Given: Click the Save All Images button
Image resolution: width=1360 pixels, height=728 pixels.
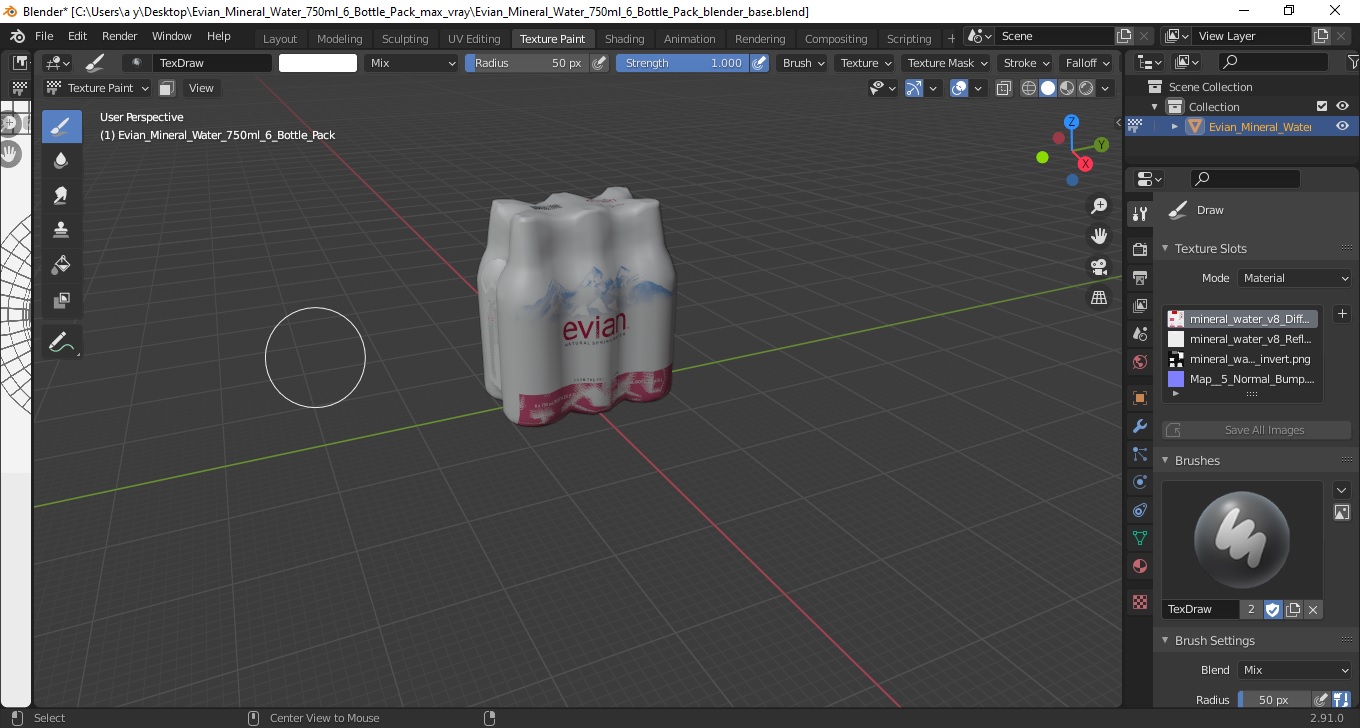Looking at the screenshot, I should [x=1257, y=430].
